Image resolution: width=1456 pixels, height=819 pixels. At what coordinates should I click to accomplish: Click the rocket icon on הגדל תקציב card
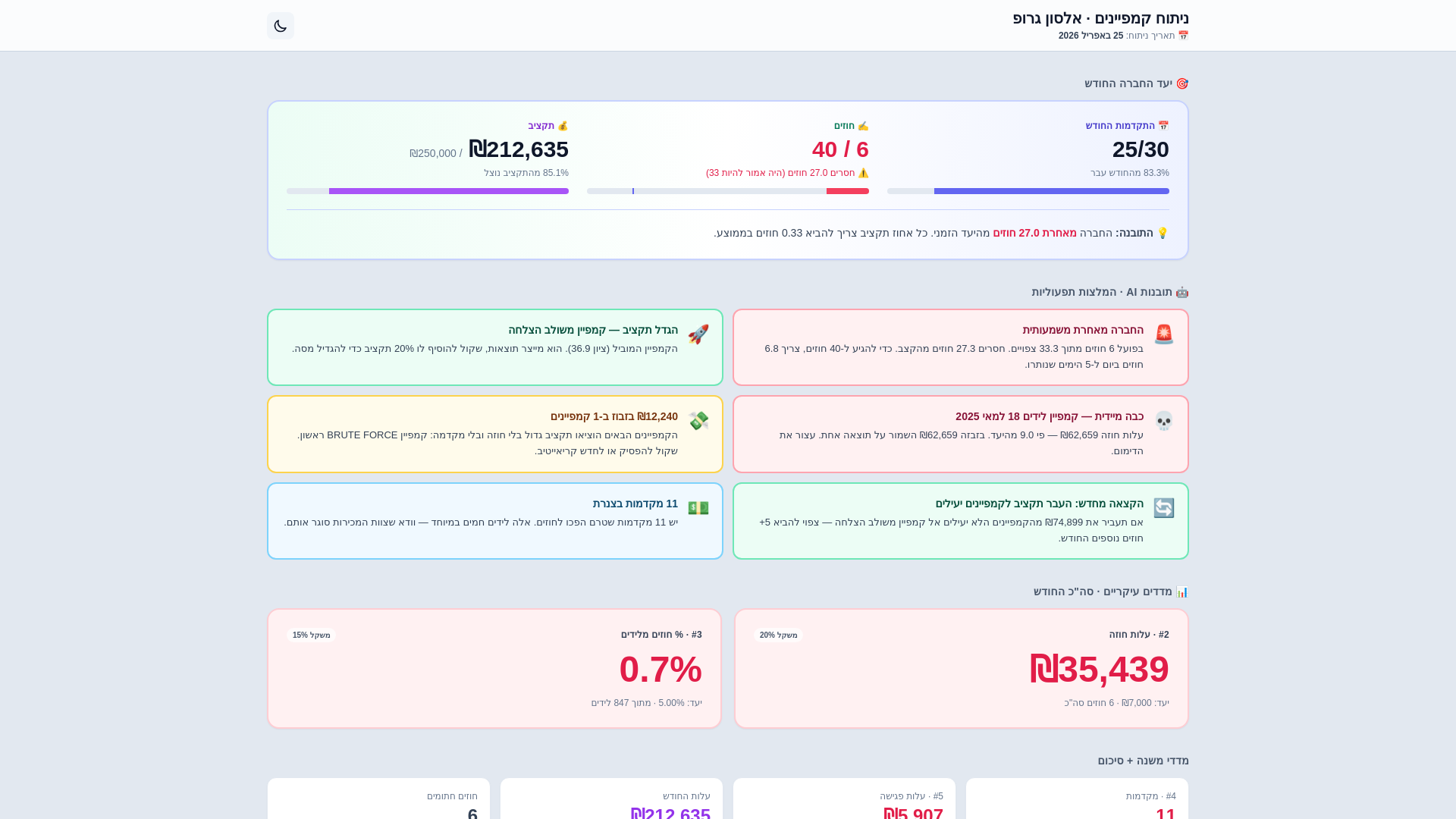click(698, 334)
